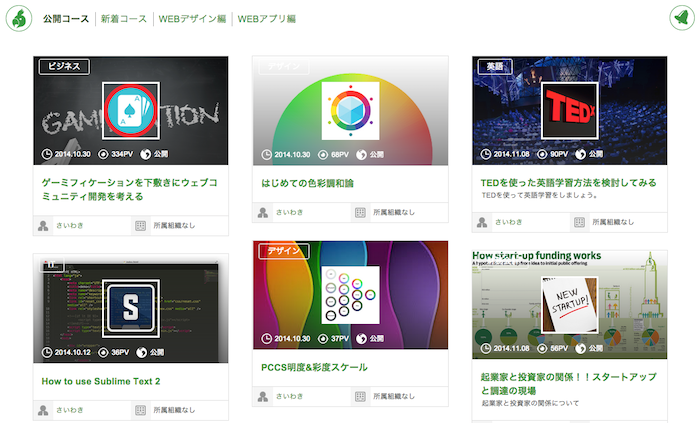This screenshot has height=423, width=700.
Task: Open the How to use Sublime Text 2 link
Action: (101, 381)
